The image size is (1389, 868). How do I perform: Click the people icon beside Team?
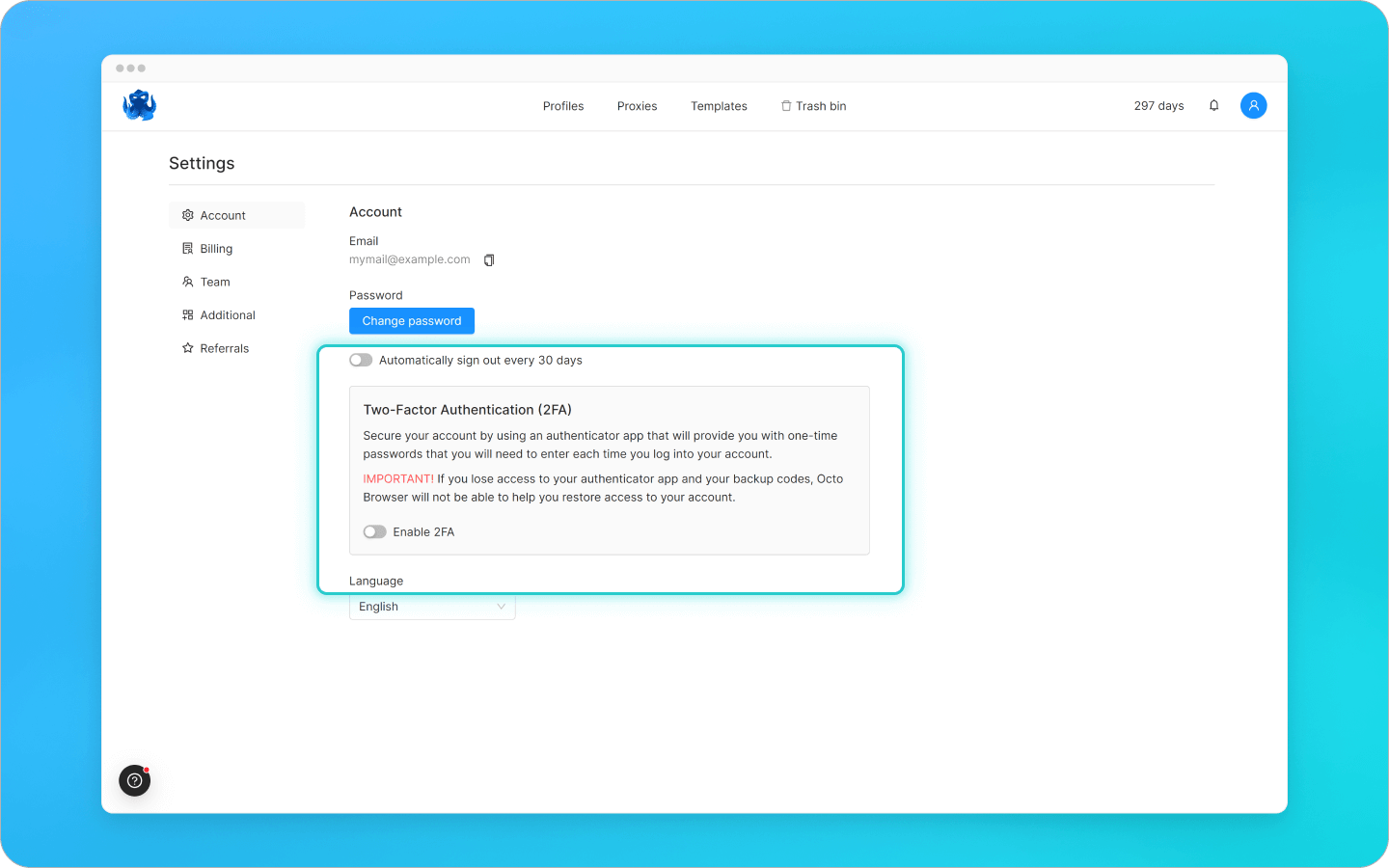(187, 282)
